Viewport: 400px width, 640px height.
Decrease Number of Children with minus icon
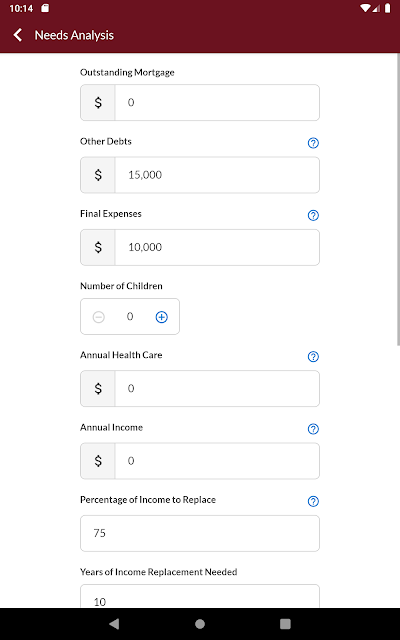point(98,317)
